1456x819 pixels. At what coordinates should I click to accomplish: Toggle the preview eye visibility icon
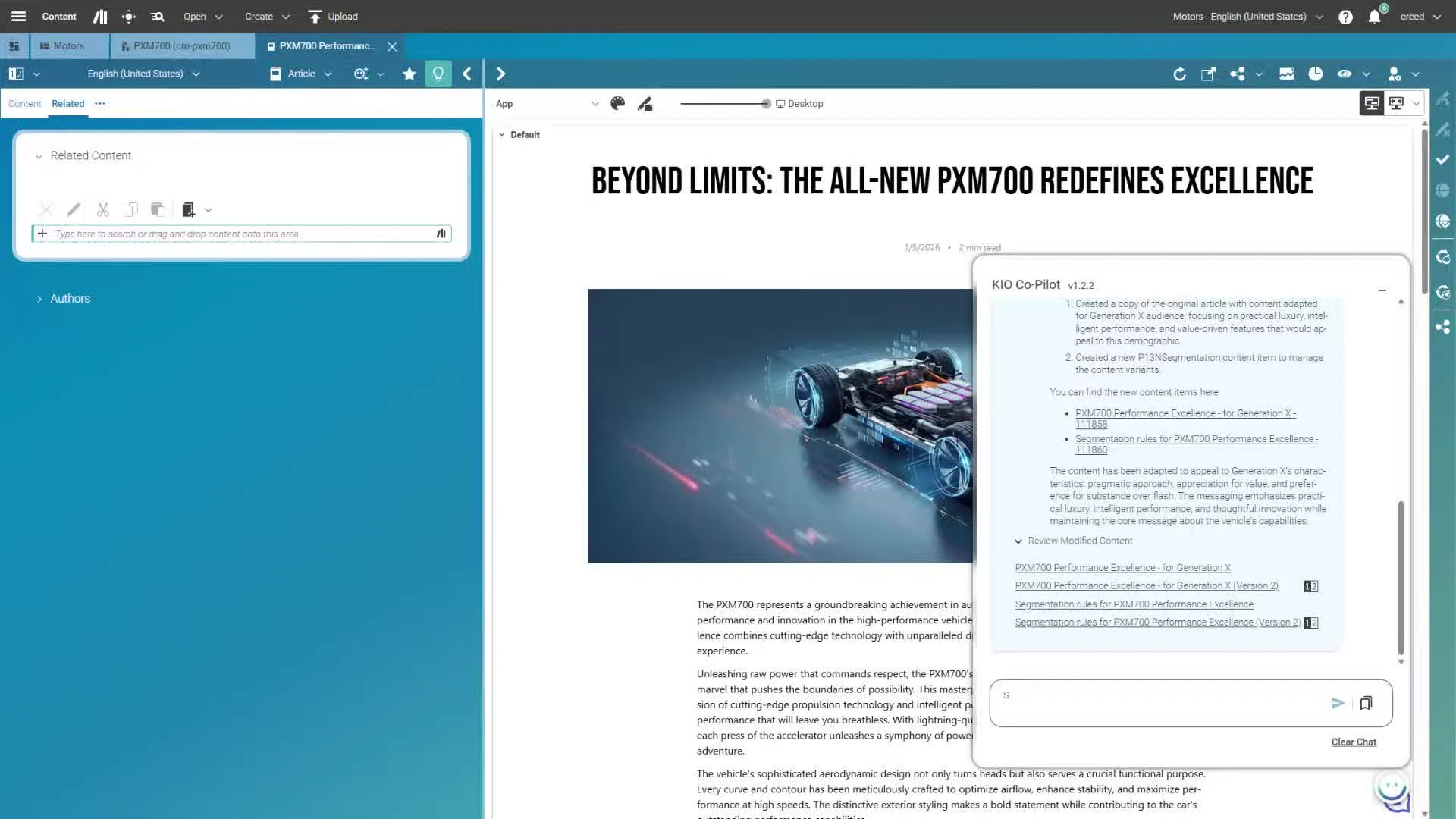point(1344,74)
